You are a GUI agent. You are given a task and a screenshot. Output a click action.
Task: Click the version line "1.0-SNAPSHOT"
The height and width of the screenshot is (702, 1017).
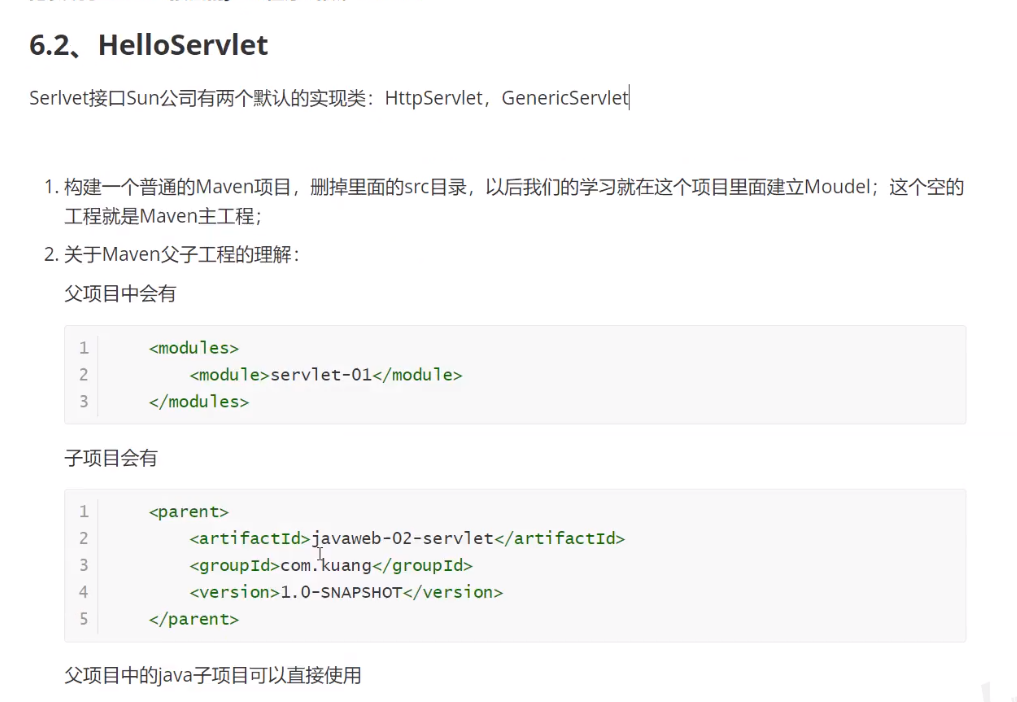point(346,592)
